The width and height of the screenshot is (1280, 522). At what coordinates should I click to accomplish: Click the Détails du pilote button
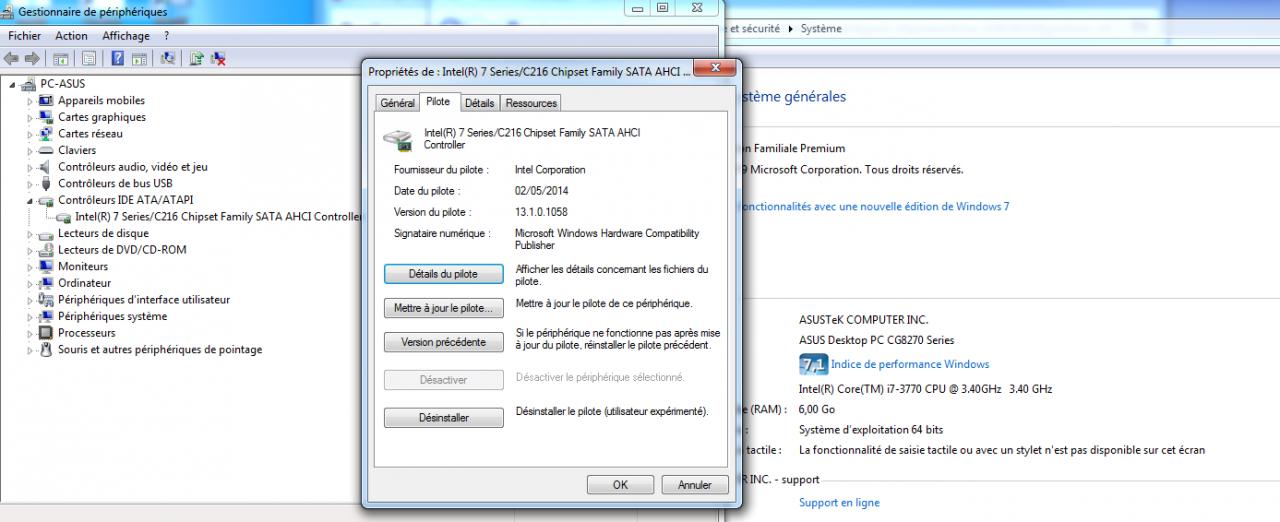443,274
